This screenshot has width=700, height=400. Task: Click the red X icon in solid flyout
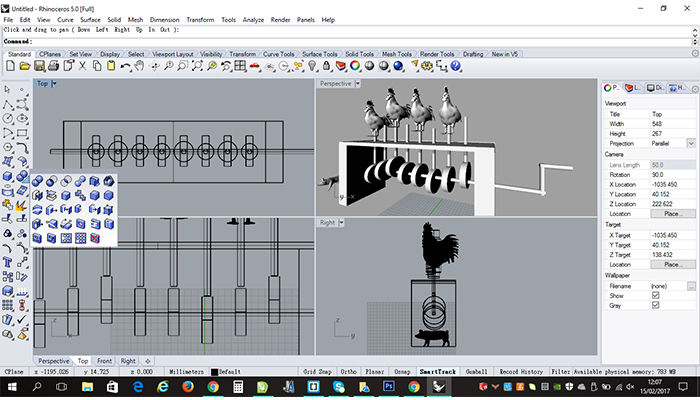click(95, 238)
